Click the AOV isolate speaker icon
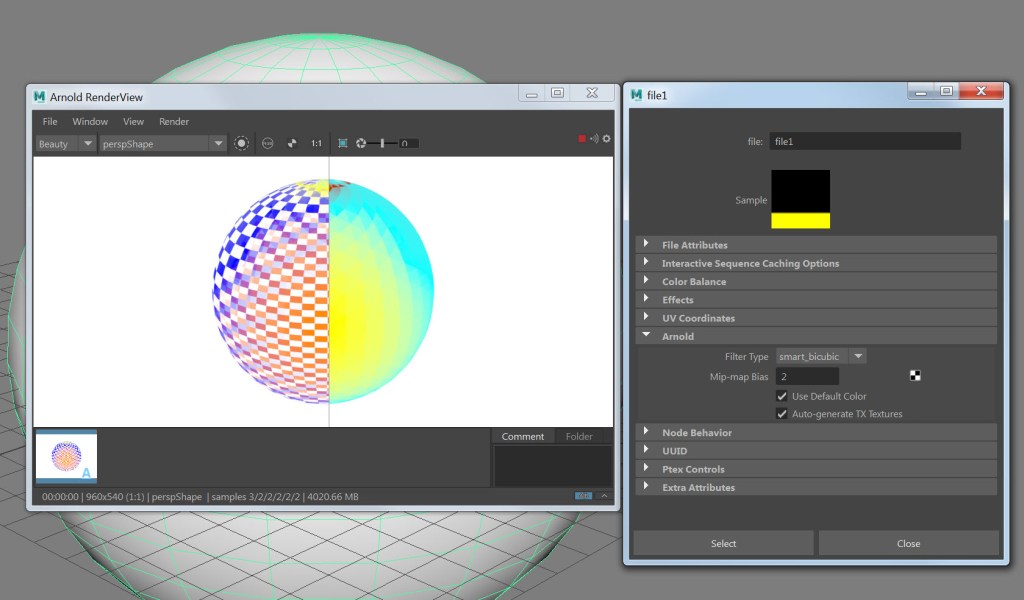The height and width of the screenshot is (600, 1024). (x=594, y=140)
